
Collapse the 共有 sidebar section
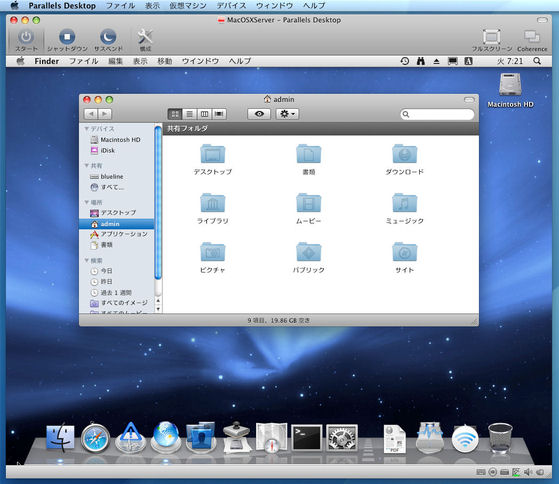coord(86,165)
